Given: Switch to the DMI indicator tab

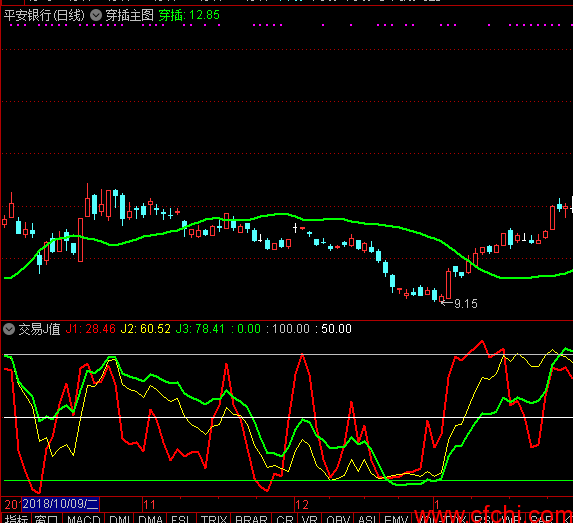Looking at the screenshot, I should [x=120, y=519].
